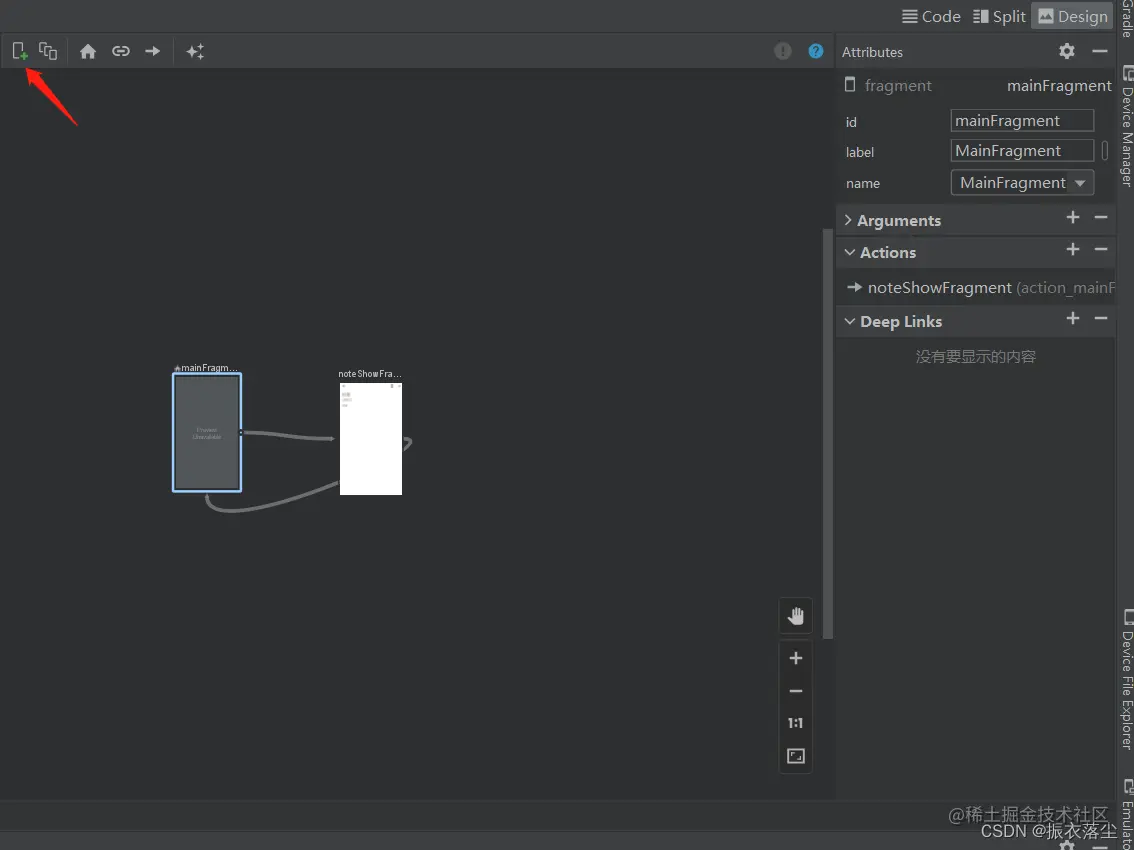Click the add action arrow icon
1134x850 pixels.
click(x=153, y=51)
